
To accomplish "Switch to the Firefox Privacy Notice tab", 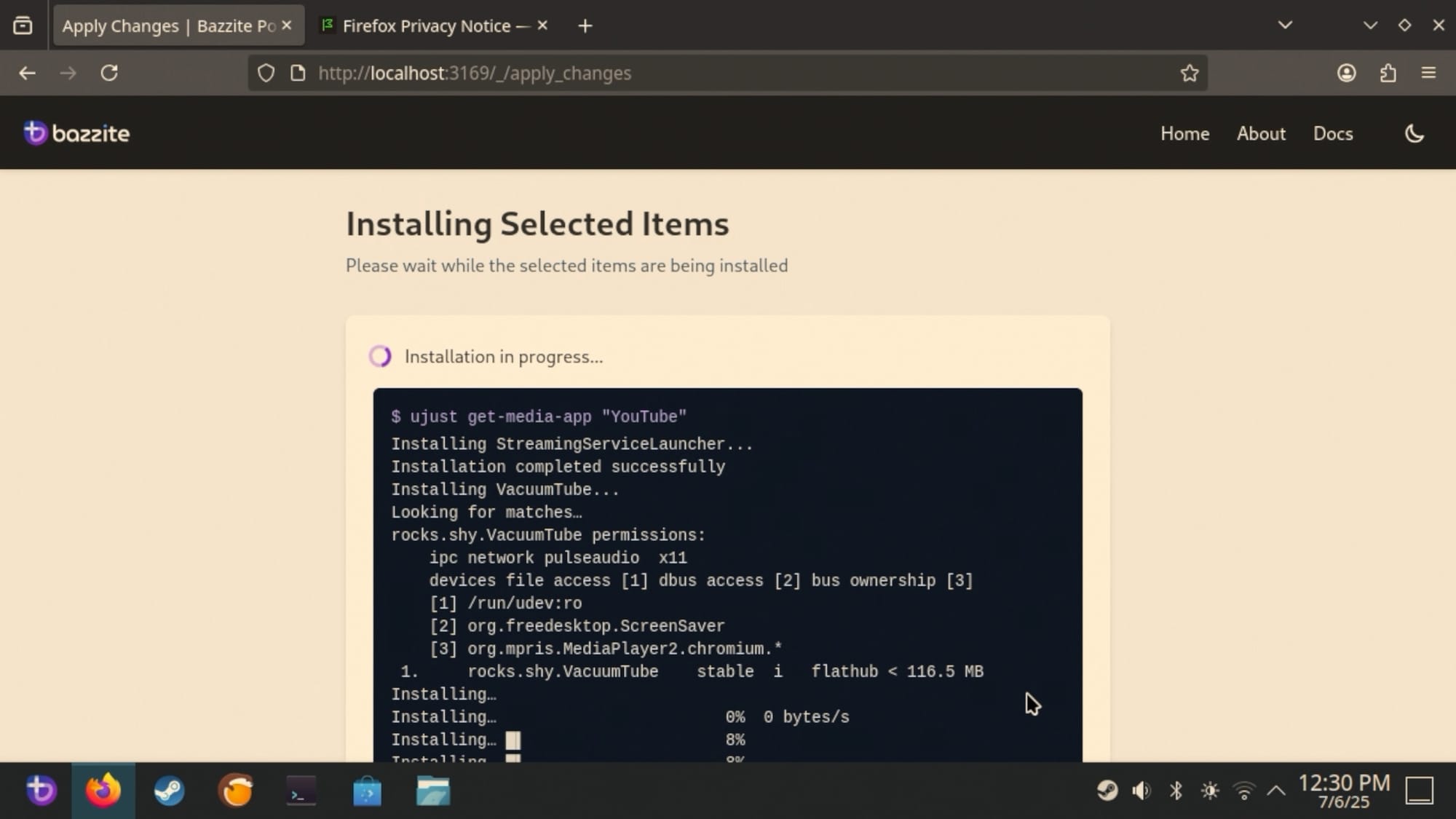I will [x=434, y=26].
